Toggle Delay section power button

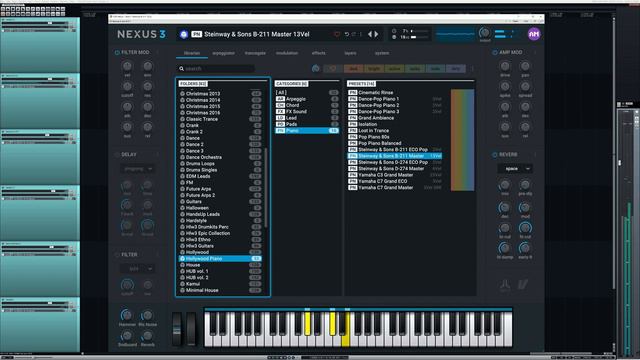pos(117,155)
